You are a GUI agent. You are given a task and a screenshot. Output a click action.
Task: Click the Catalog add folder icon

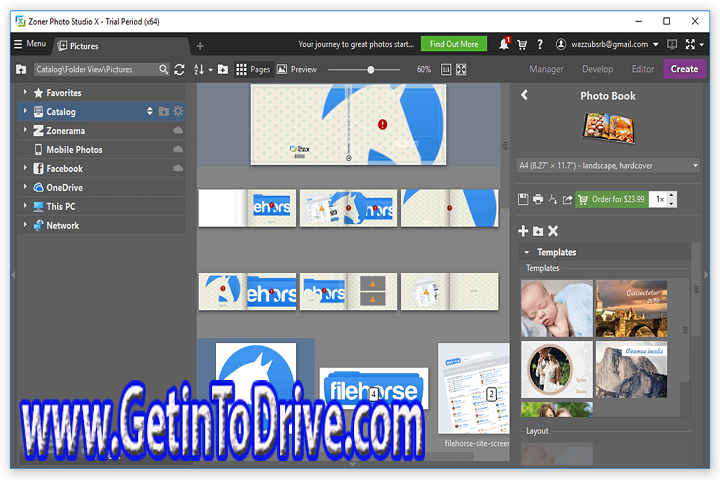point(163,111)
